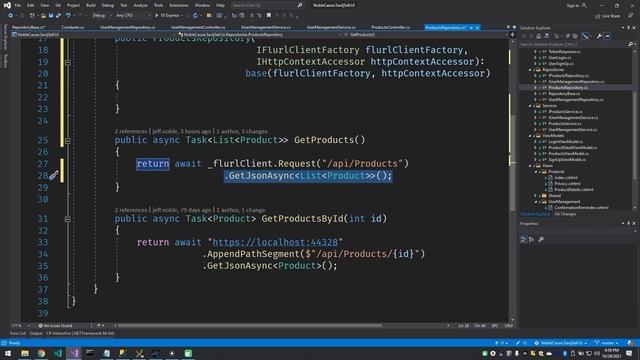Click the Save All toolbar icon
The height and width of the screenshot is (360, 640).
58,16
